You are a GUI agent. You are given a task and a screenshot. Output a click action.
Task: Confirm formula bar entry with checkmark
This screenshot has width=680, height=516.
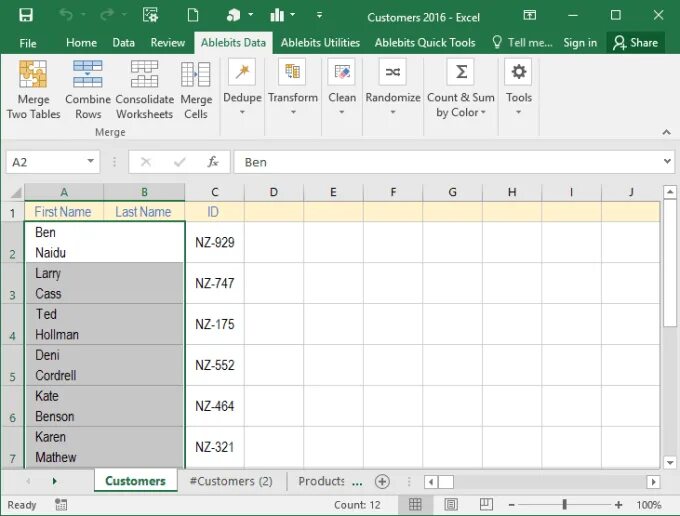179,162
